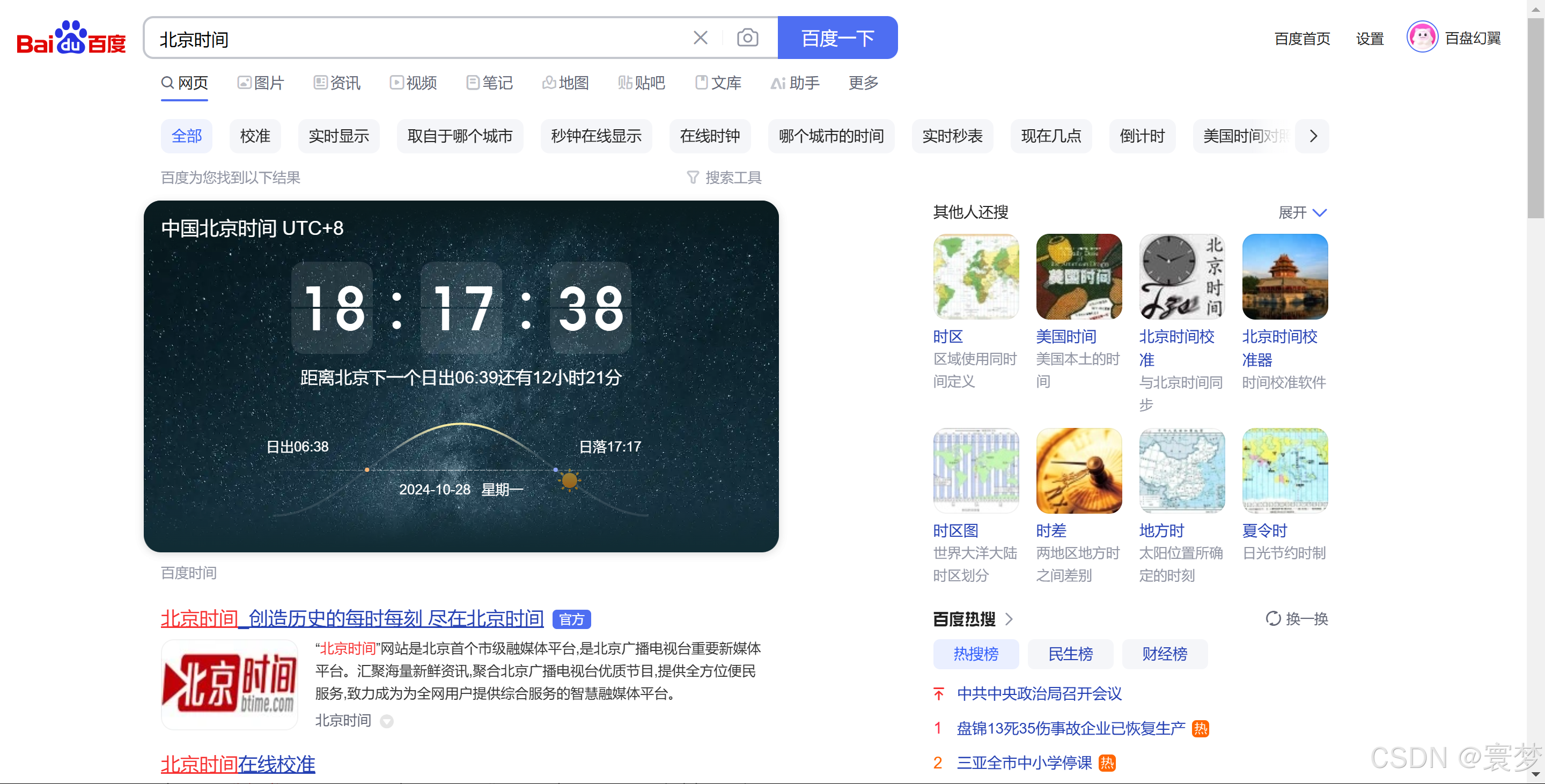
Task: Switch to the 图片 tab
Action: point(260,83)
